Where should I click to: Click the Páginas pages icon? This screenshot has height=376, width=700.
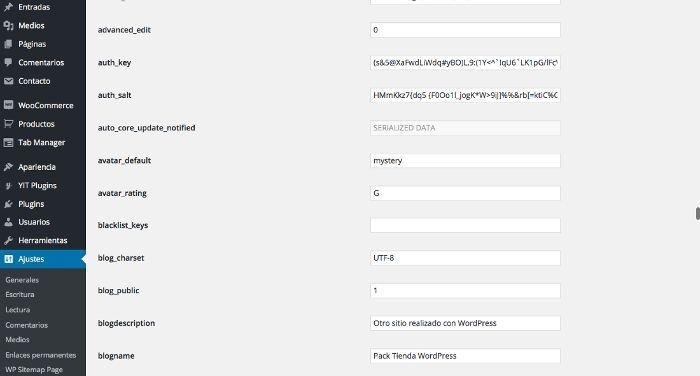coord(8,44)
